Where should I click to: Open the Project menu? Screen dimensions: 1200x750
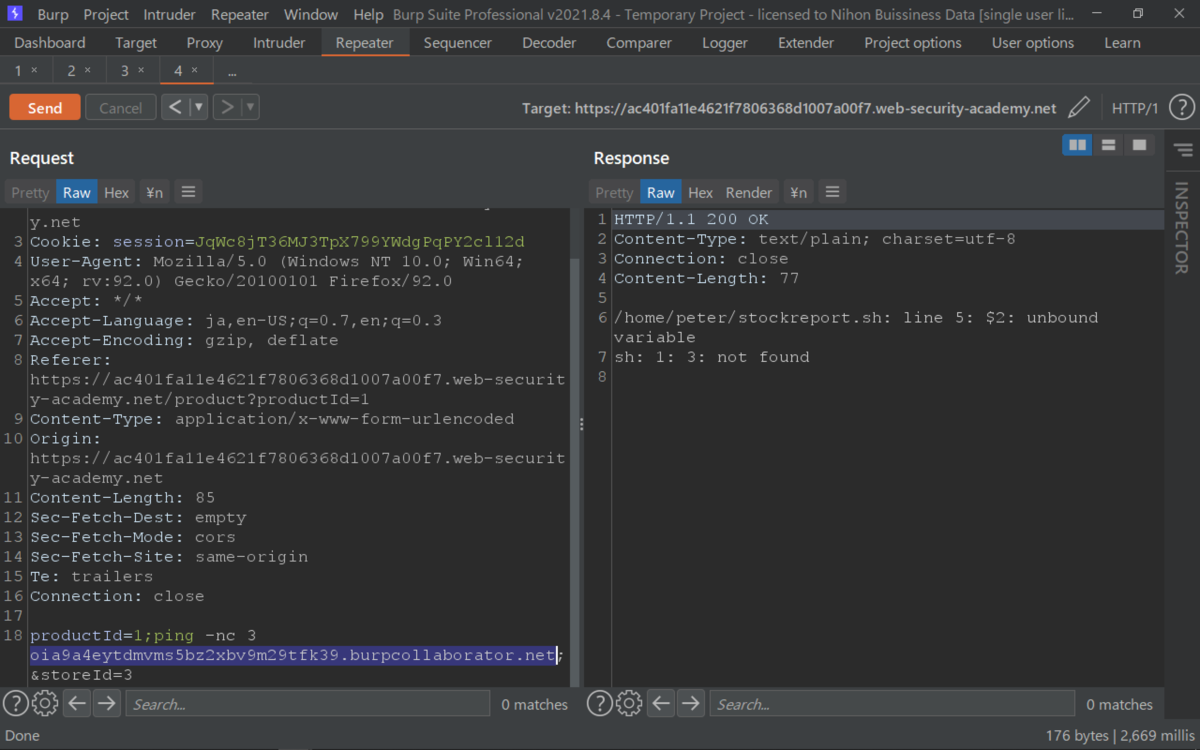click(x=106, y=14)
